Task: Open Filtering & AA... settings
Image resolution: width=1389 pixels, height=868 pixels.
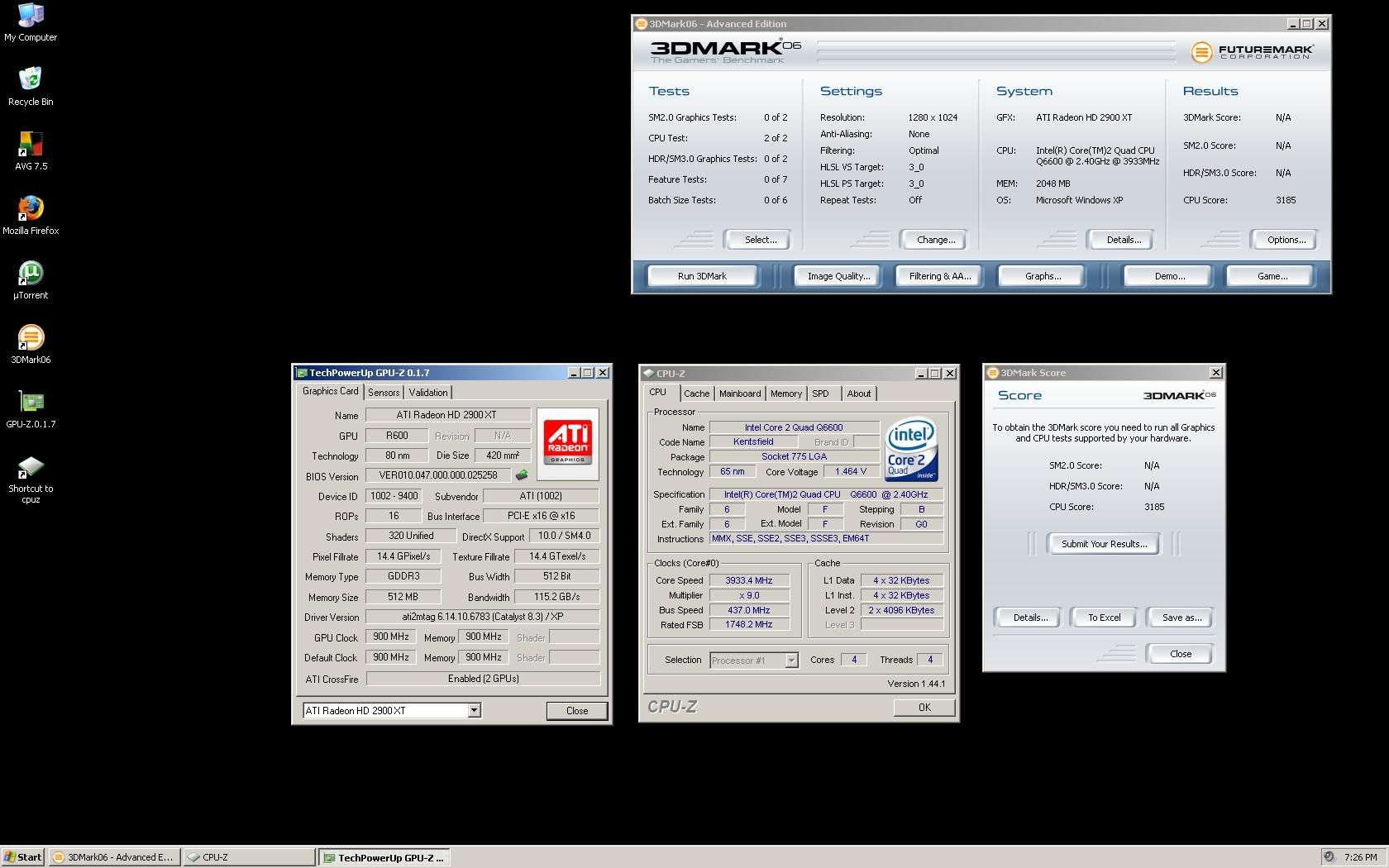Action: point(940,276)
